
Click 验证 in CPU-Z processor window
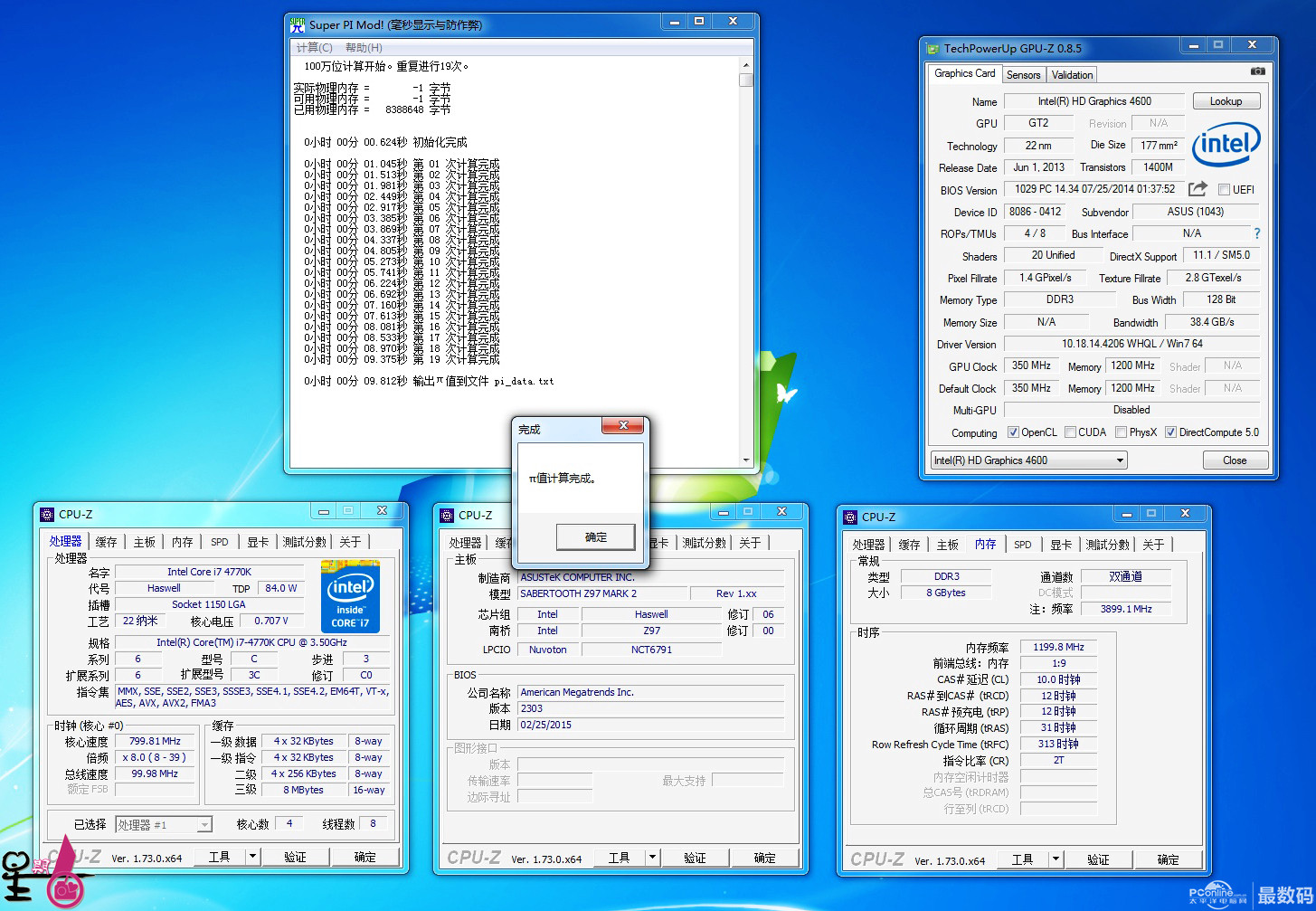[295, 856]
